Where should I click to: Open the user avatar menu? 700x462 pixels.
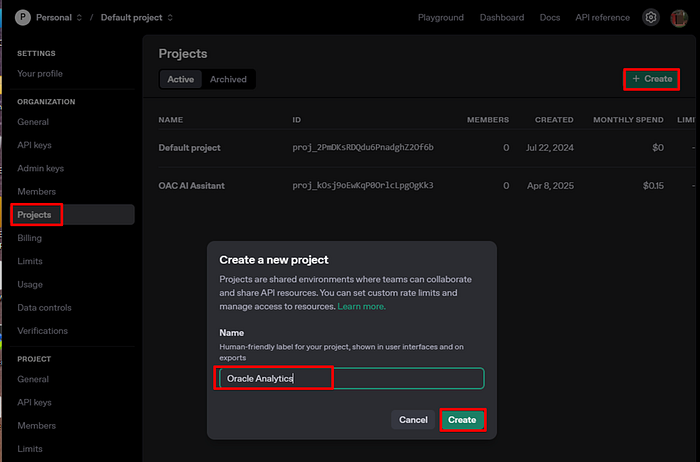tap(679, 18)
